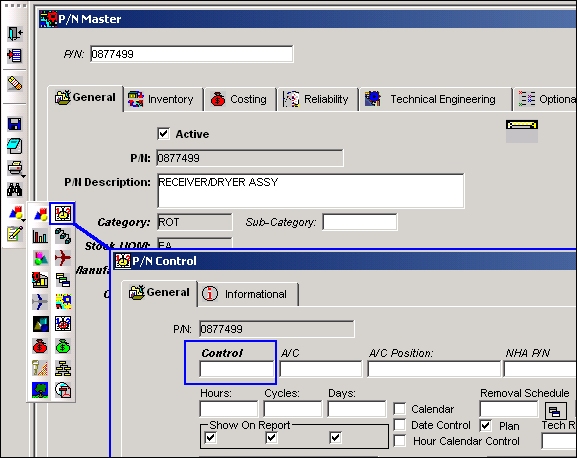Click the hierarchy org chart palette icon
Screen dimensions: 577x458
(x=63, y=368)
